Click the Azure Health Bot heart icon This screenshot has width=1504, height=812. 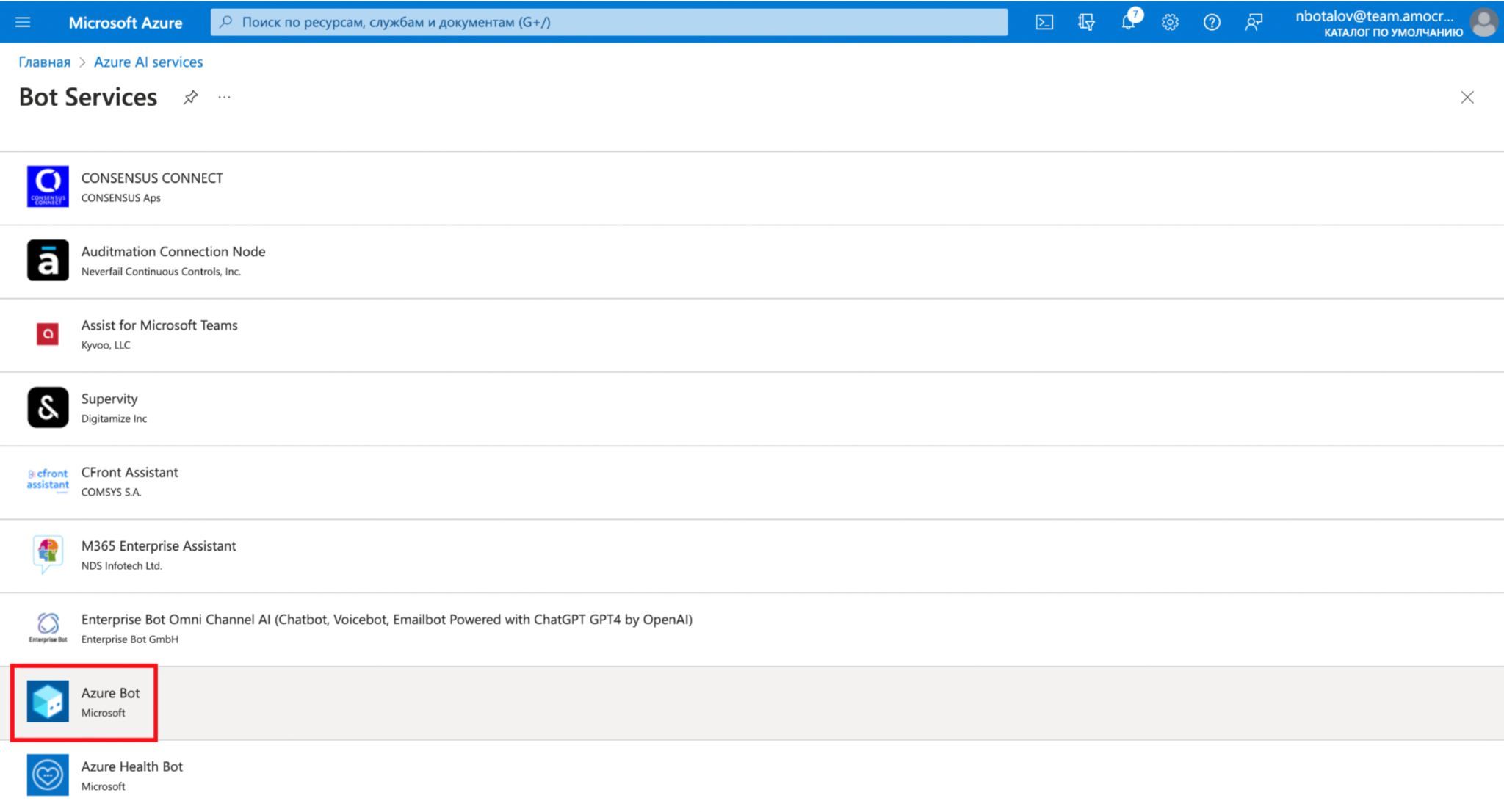[x=48, y=775]
